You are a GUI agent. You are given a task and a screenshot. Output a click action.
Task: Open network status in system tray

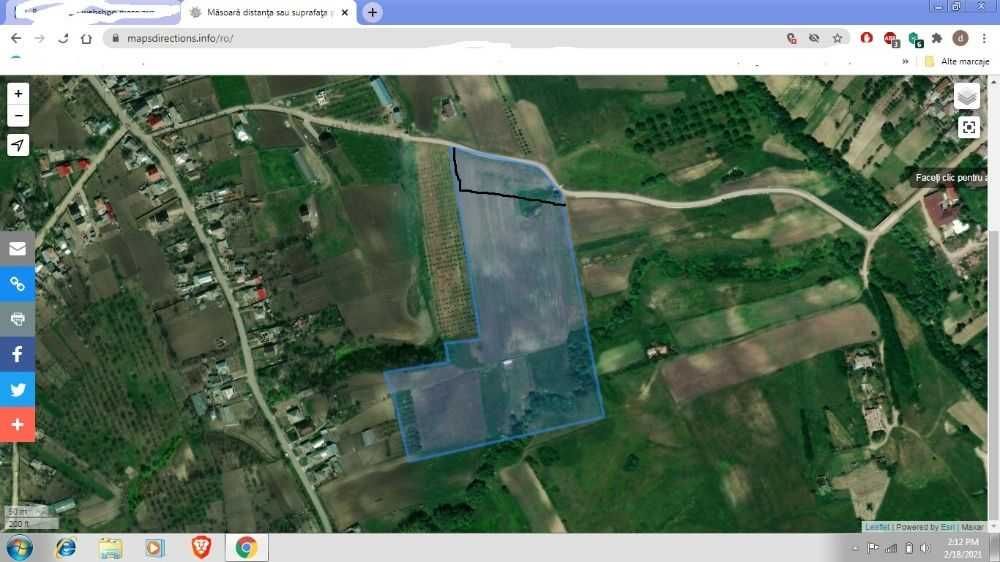click(x=891, y=548)
